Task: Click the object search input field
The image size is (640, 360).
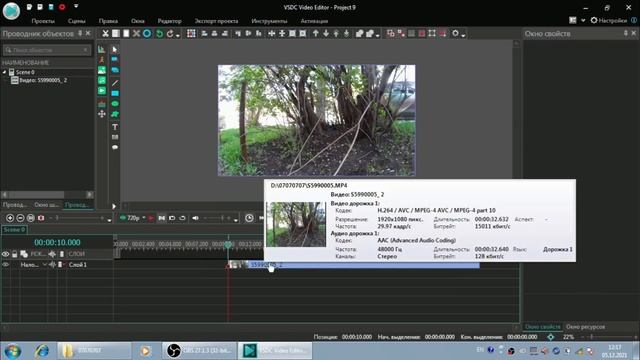Action: tap(47, 50)
